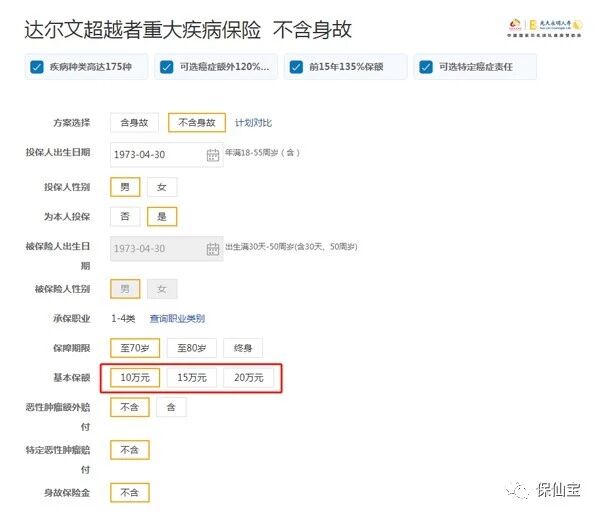This screenshot has width=600, height=516.
Task: Click the 投保人出生日期 date field
Action: click(x=166, y=155)
